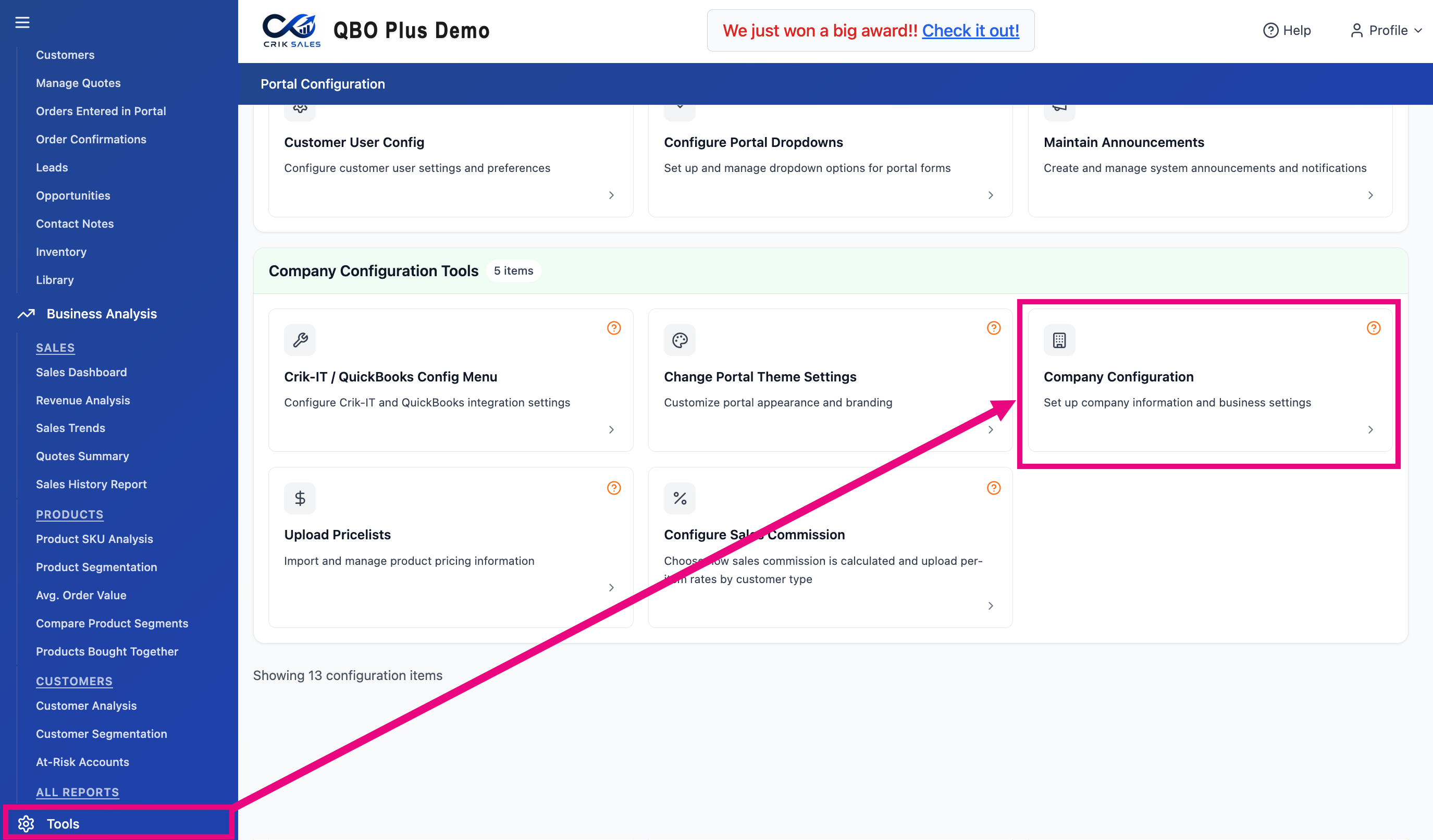Open Products Bought Together report
The width and height of the screenshot is (1433, 840).
(107, 651)
